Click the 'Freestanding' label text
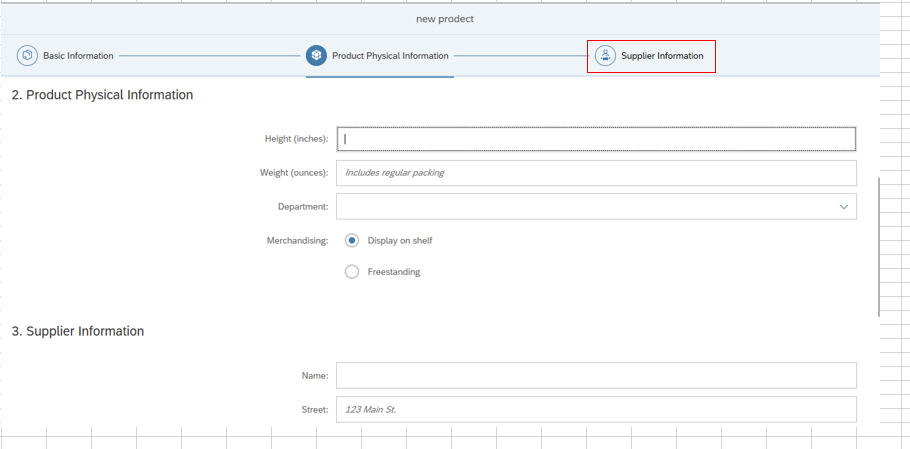Screen dimensions: 910x449 click(393, 271)
